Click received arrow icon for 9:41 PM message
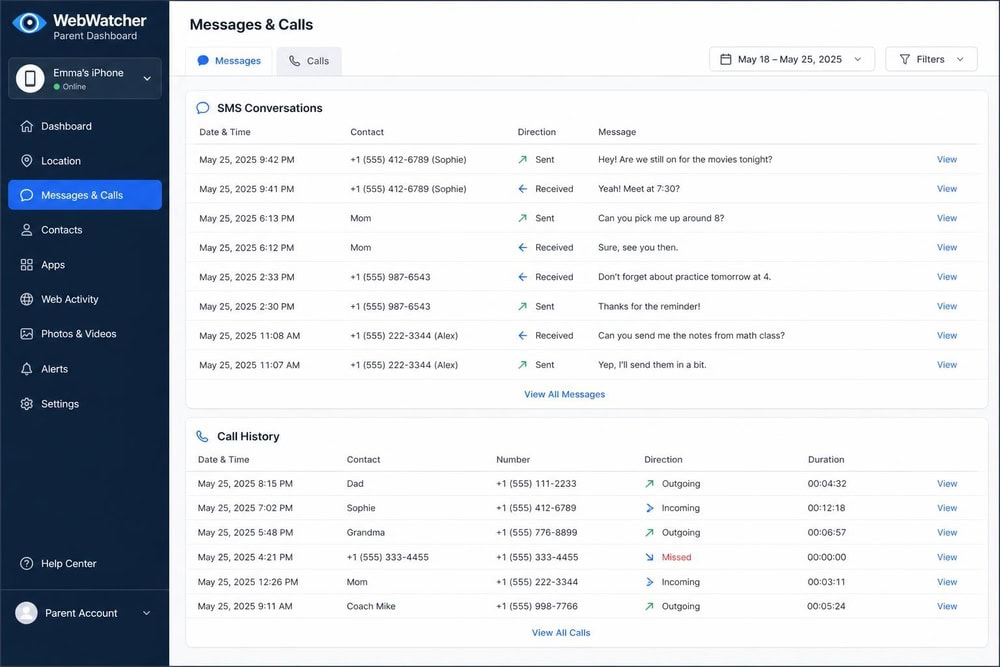Image resolution: width=1000 pixels, height=667 pixels. pos(522,189)
